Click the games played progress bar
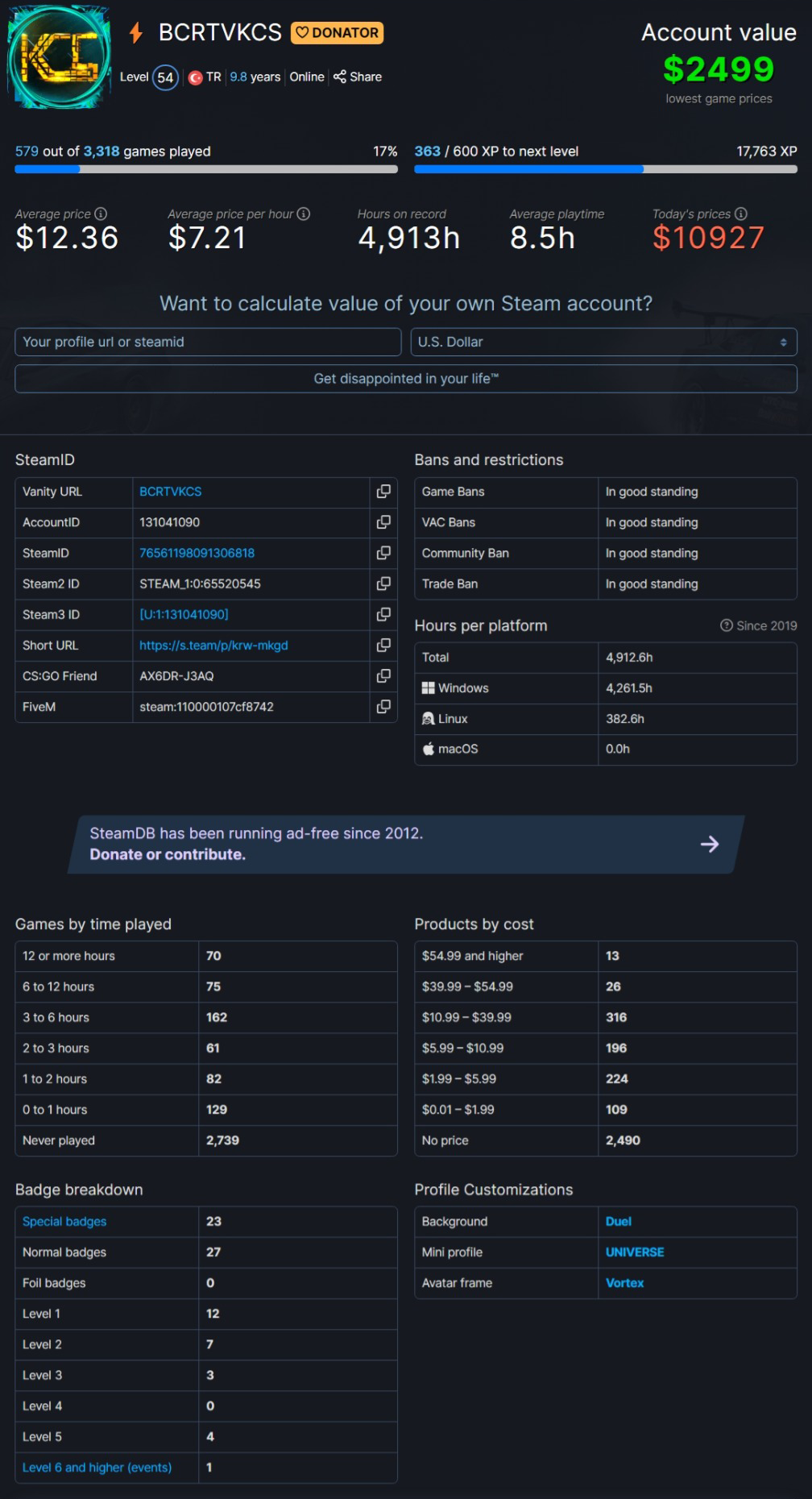Screen dimensions: 812x1499 [206, 169]
